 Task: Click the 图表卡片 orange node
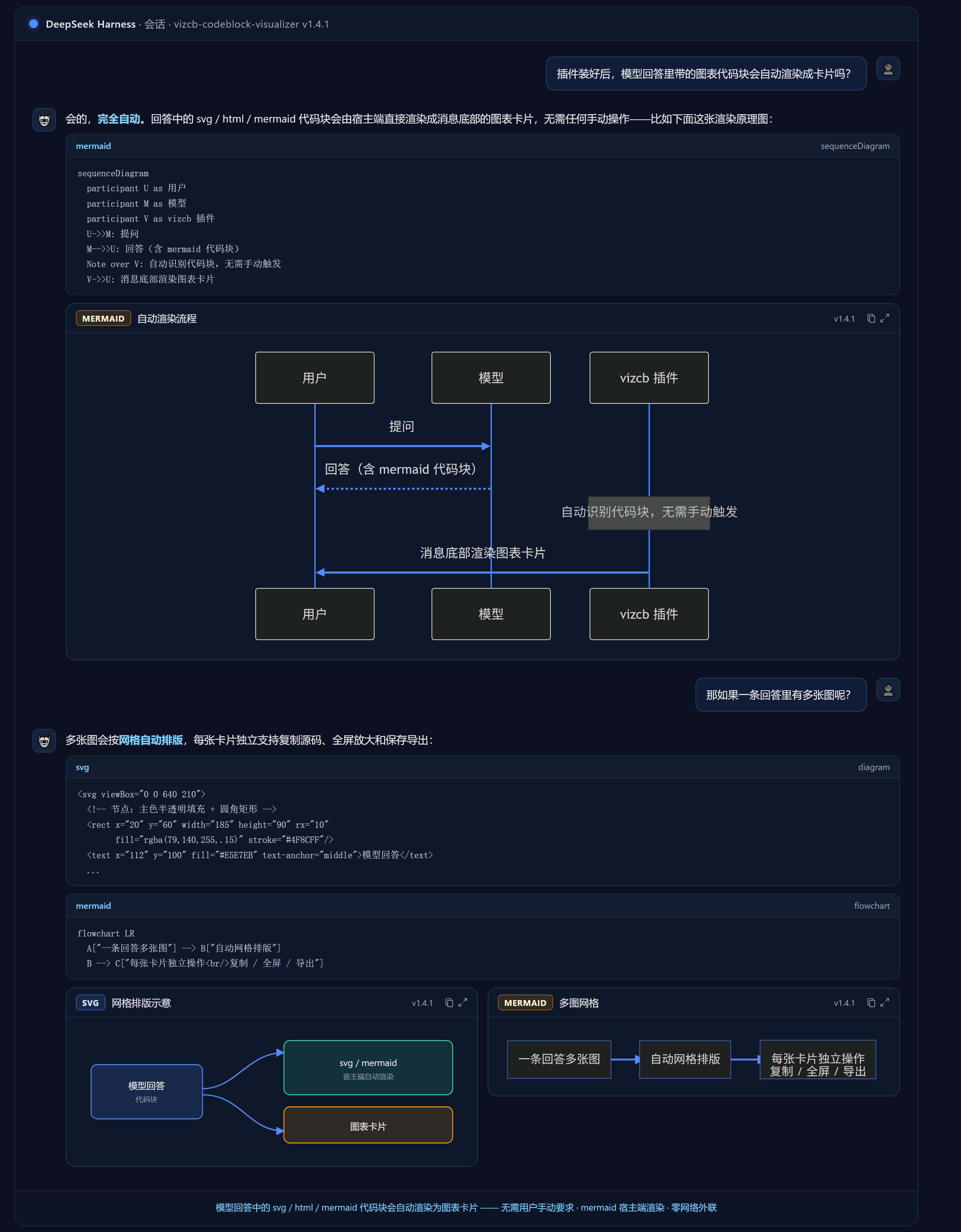[368, 1125]
